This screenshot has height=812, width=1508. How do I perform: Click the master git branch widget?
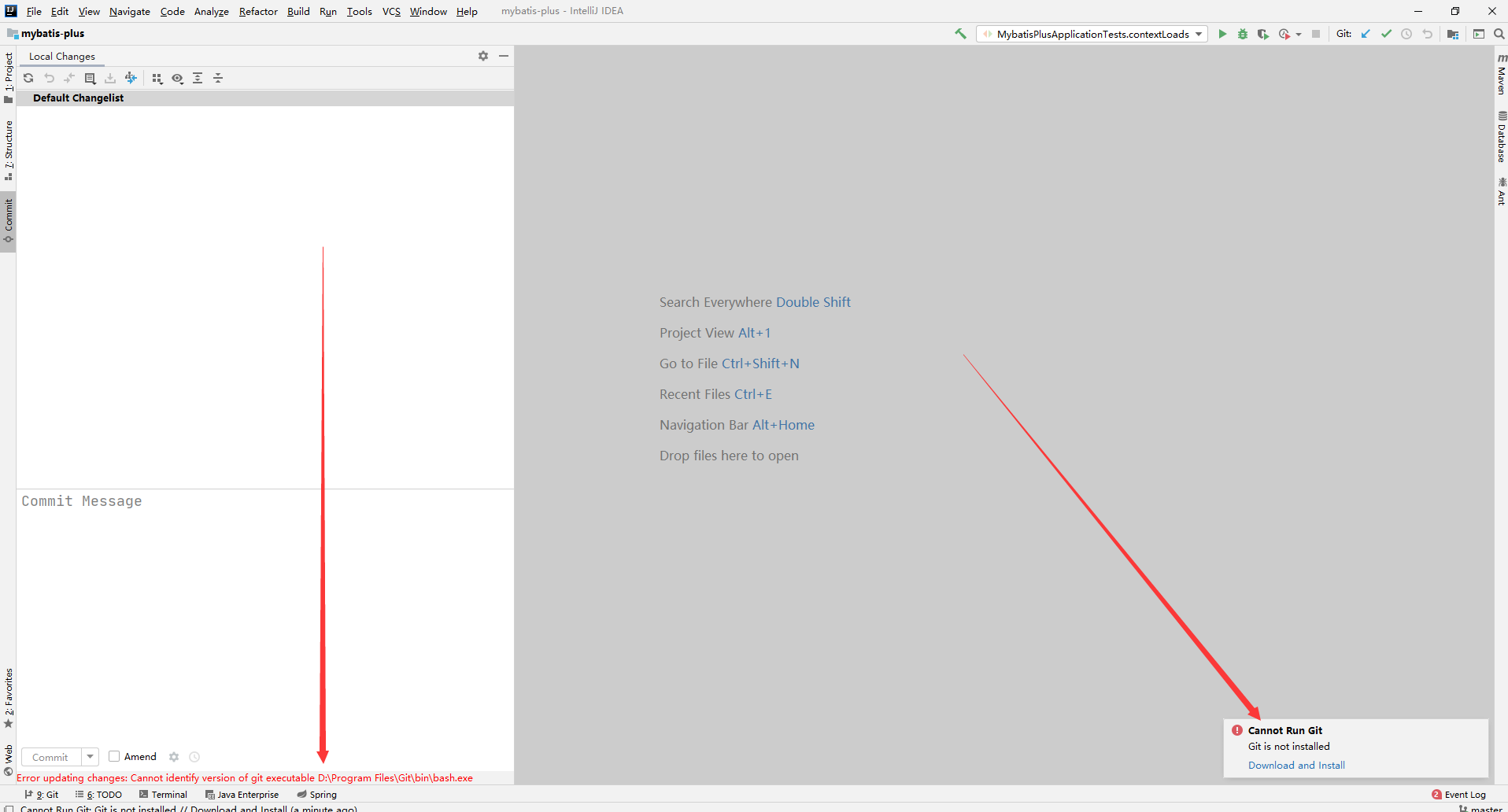click(1480, 808)
